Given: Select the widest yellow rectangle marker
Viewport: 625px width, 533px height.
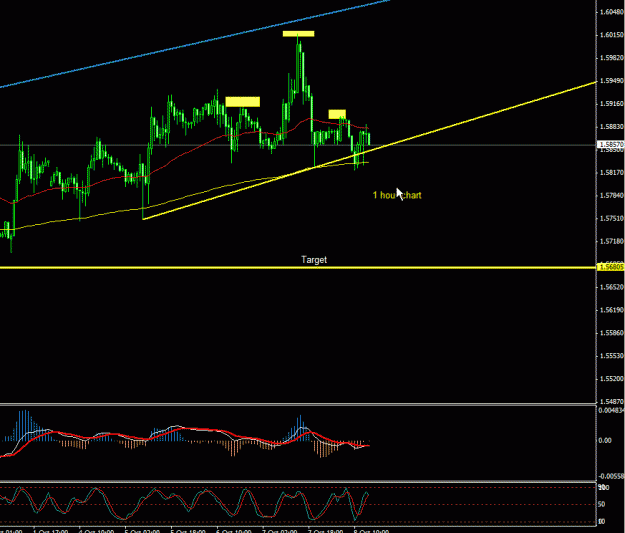Looking at the screenshot, I should click(x=242, y=102).
